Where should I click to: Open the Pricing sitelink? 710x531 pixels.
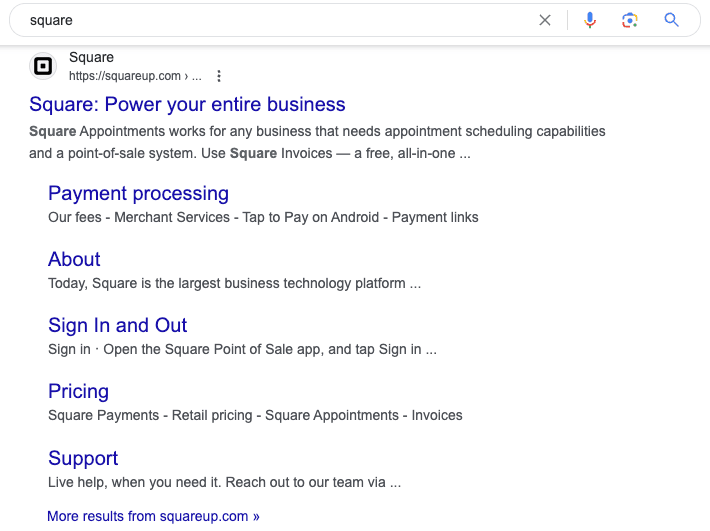pos(78,391)
